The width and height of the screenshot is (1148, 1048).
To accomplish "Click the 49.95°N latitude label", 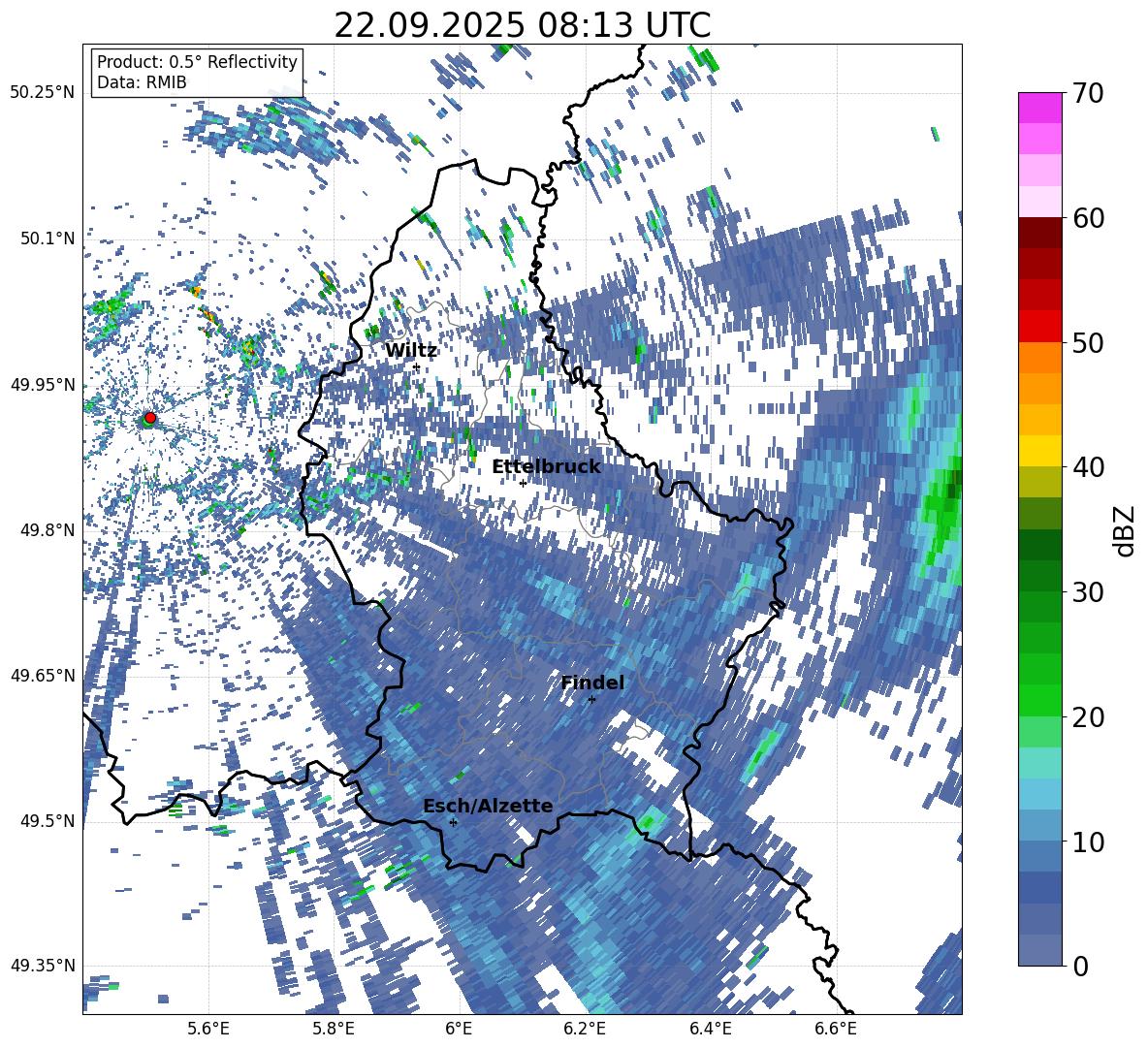I will pyautogui.click(x=43, y=384).
